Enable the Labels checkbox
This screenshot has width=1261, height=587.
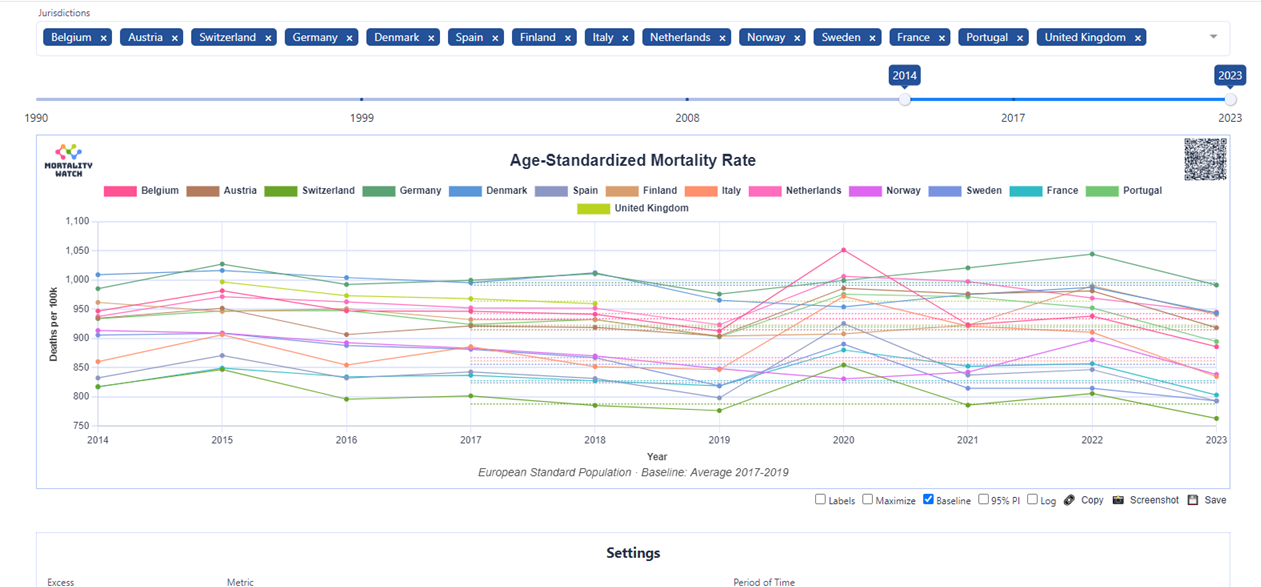(x=821, y=500)
